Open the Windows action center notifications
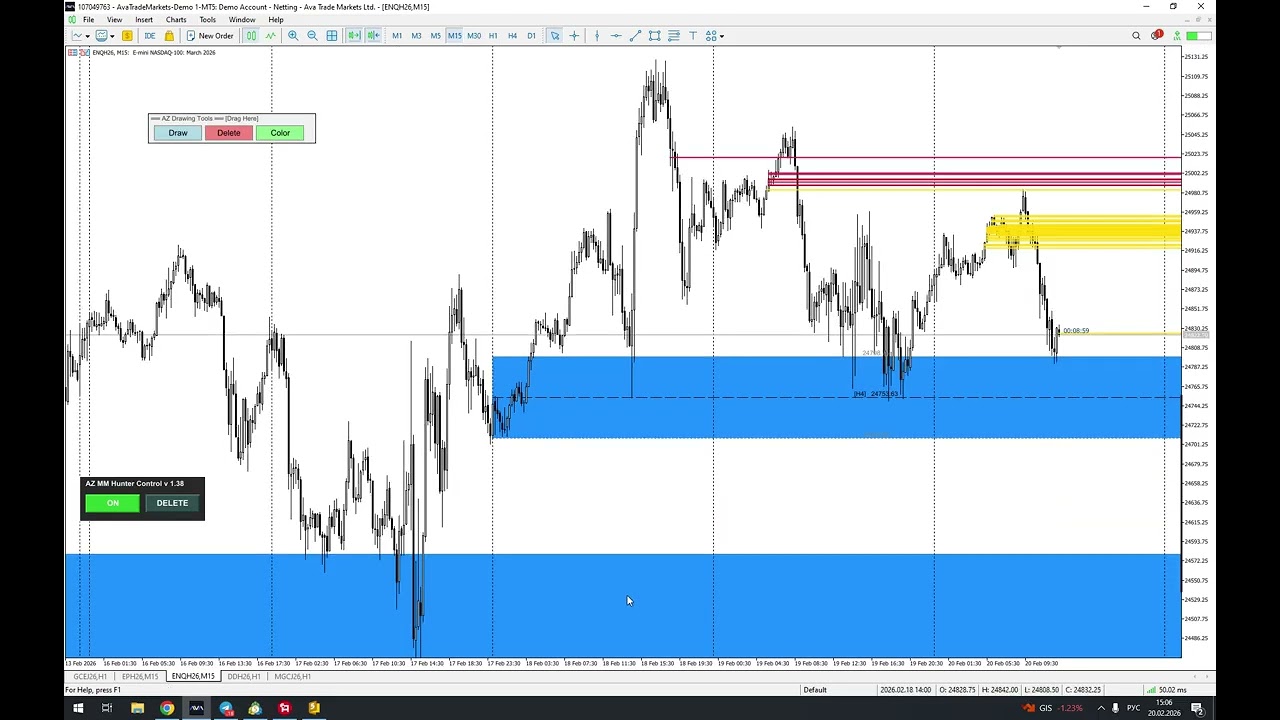1280x720 pixels. click(x=1197, y=709)
